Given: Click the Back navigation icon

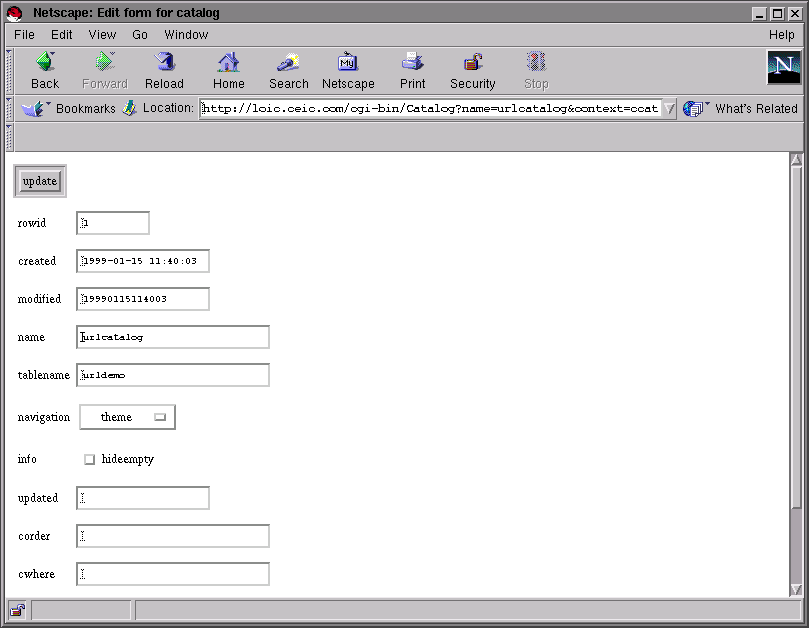Looking at the screenshot, I should point(45,70).
